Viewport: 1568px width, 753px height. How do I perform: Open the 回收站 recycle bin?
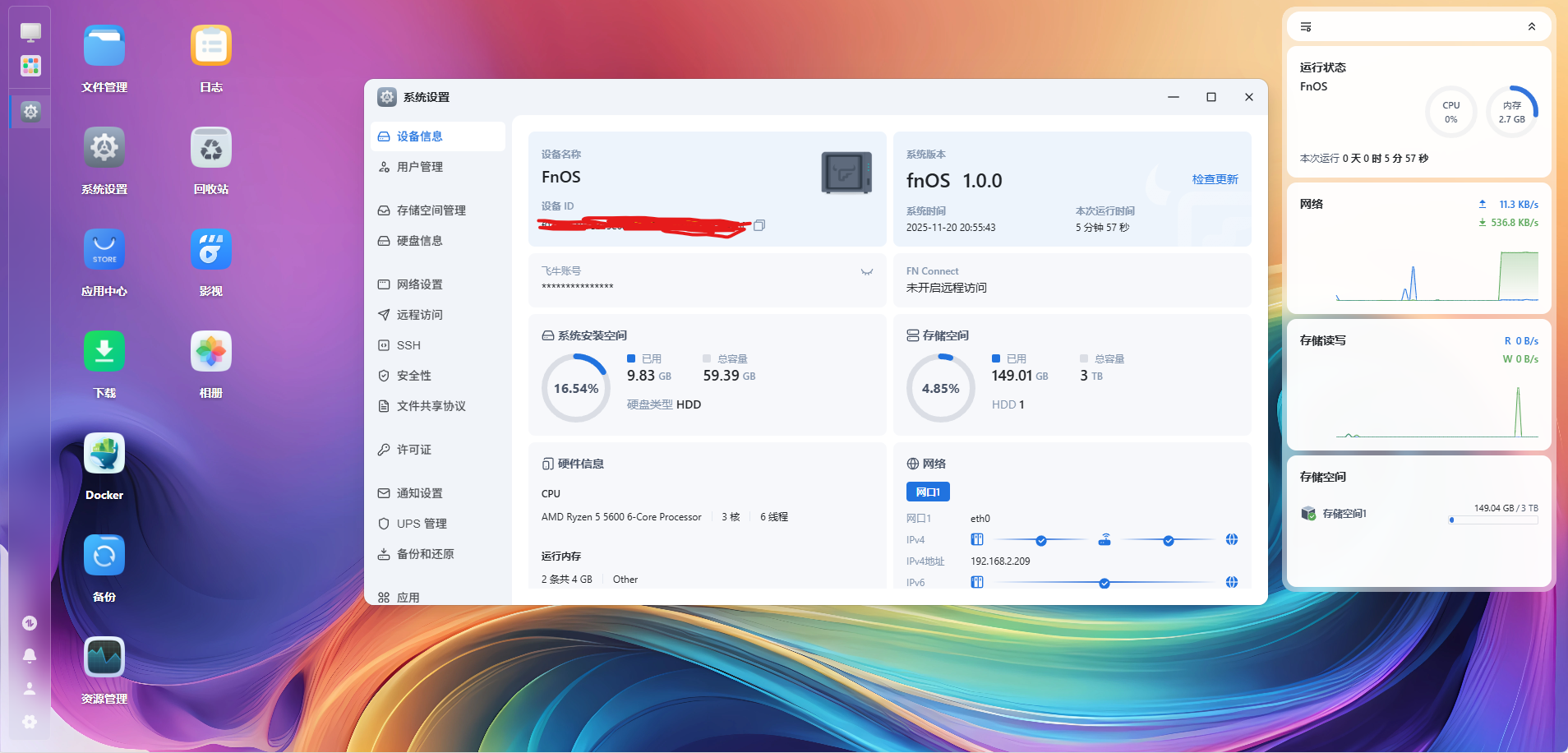coord(210,148)
